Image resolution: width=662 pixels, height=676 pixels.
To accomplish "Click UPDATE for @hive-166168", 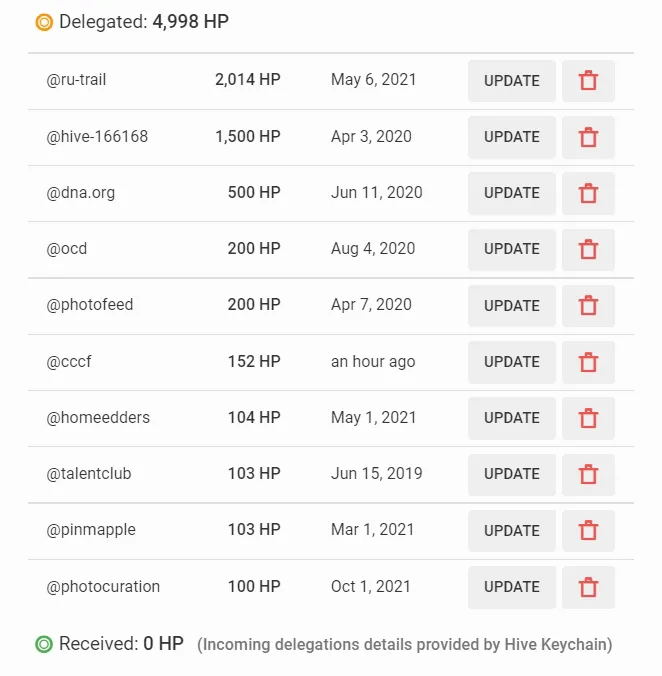I will click(512, 138).
